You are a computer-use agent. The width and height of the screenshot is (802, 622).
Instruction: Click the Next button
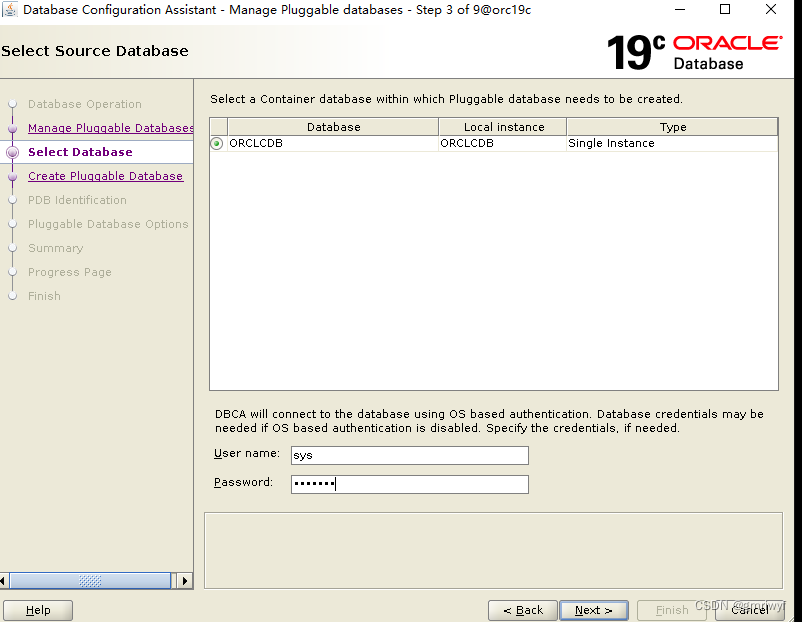[x=594, y=610]
